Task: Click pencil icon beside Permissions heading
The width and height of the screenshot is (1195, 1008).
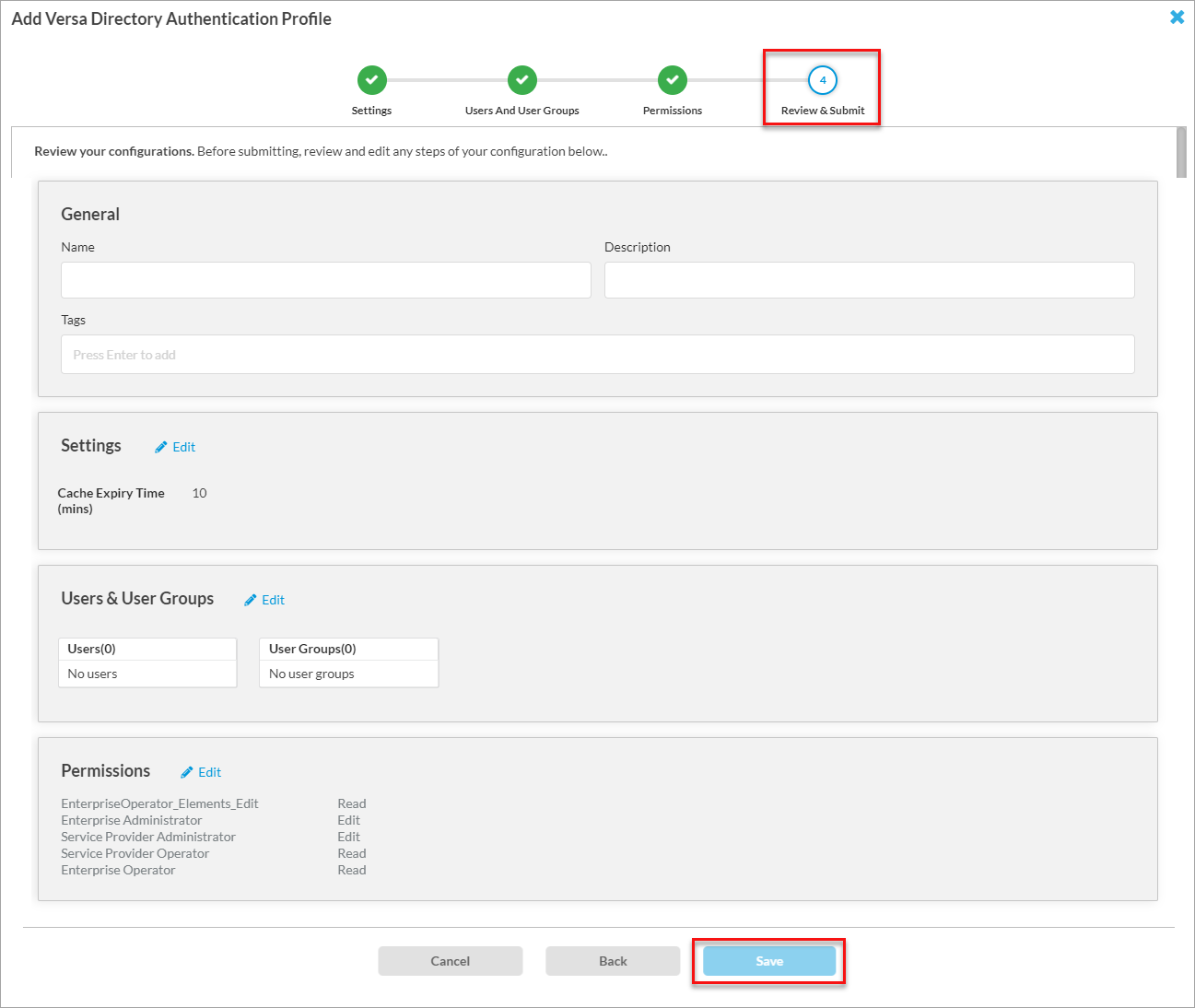Action: click(x=187, y=772)
